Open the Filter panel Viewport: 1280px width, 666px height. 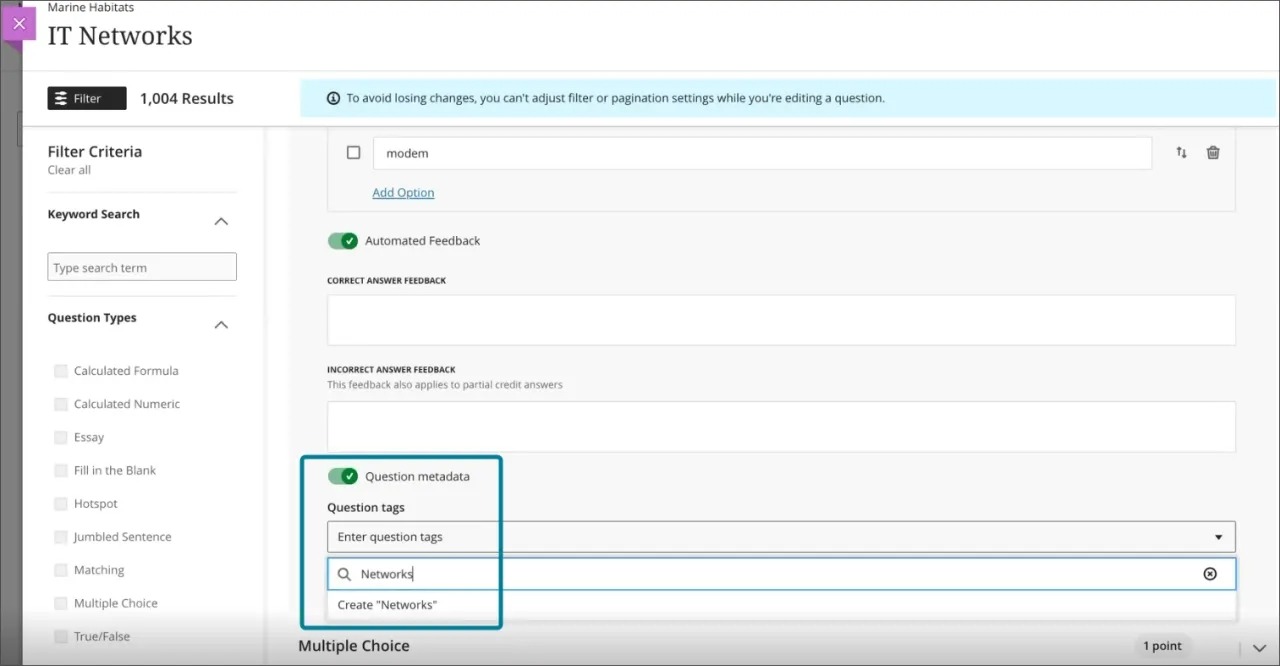[86, 98]
